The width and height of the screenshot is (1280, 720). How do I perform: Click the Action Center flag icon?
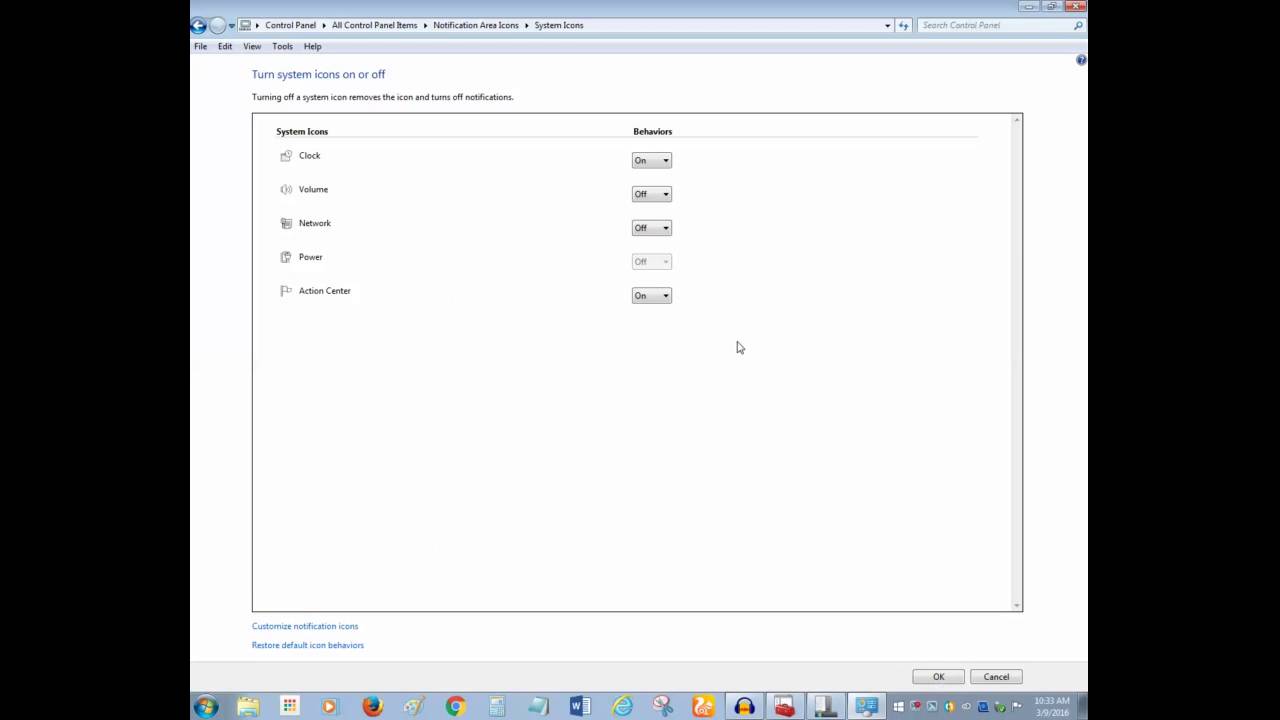(286, 290)
